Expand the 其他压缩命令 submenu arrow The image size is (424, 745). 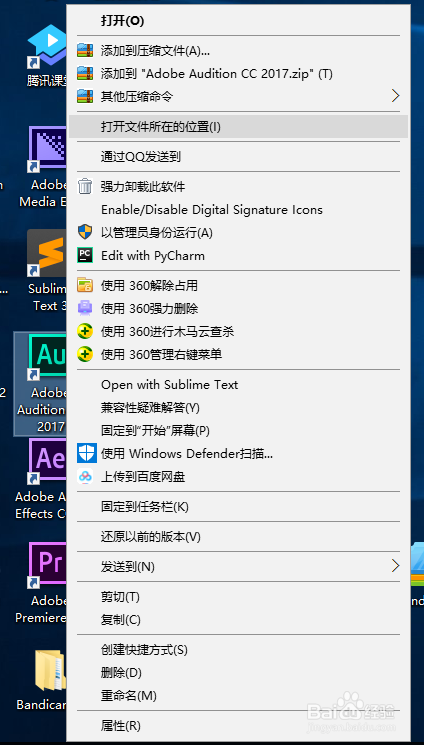[x=395, y=96]
